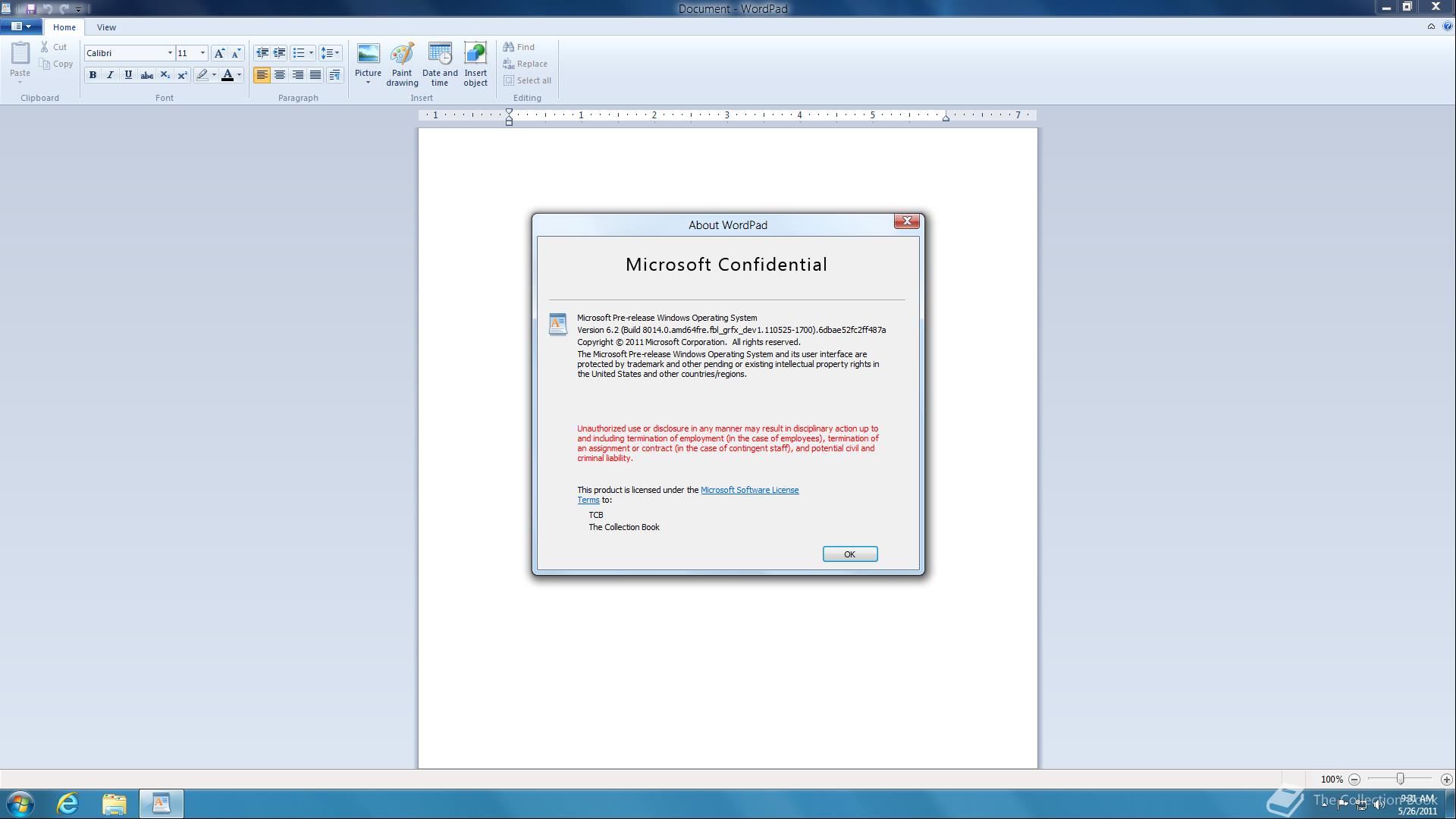Select Center text alignment
This screenshot has width=1456, height=819.
pos(280,75)
